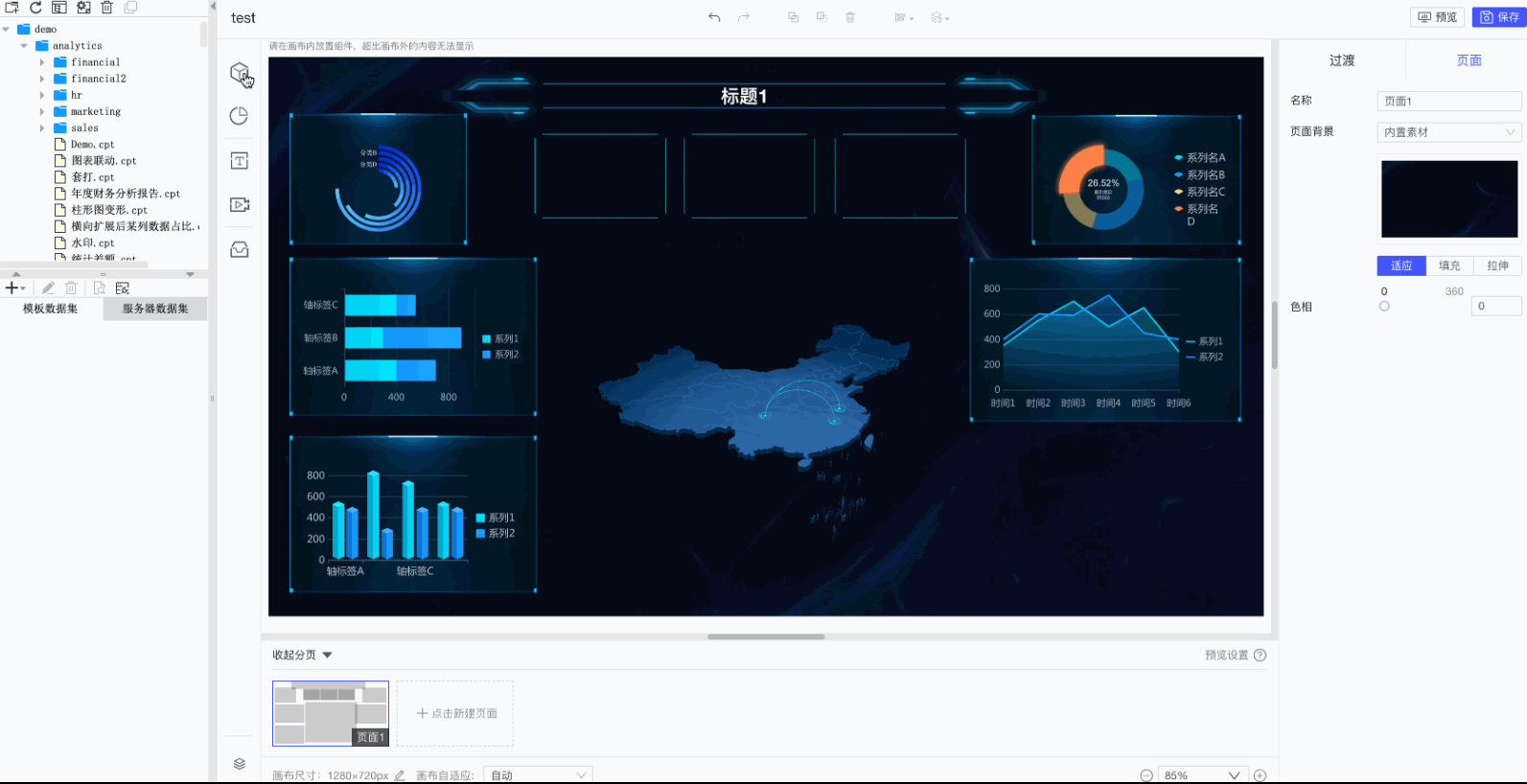The image size is (1527, 784).
Task: Open 图表联动.cpt in file tree
Action: 104,161
